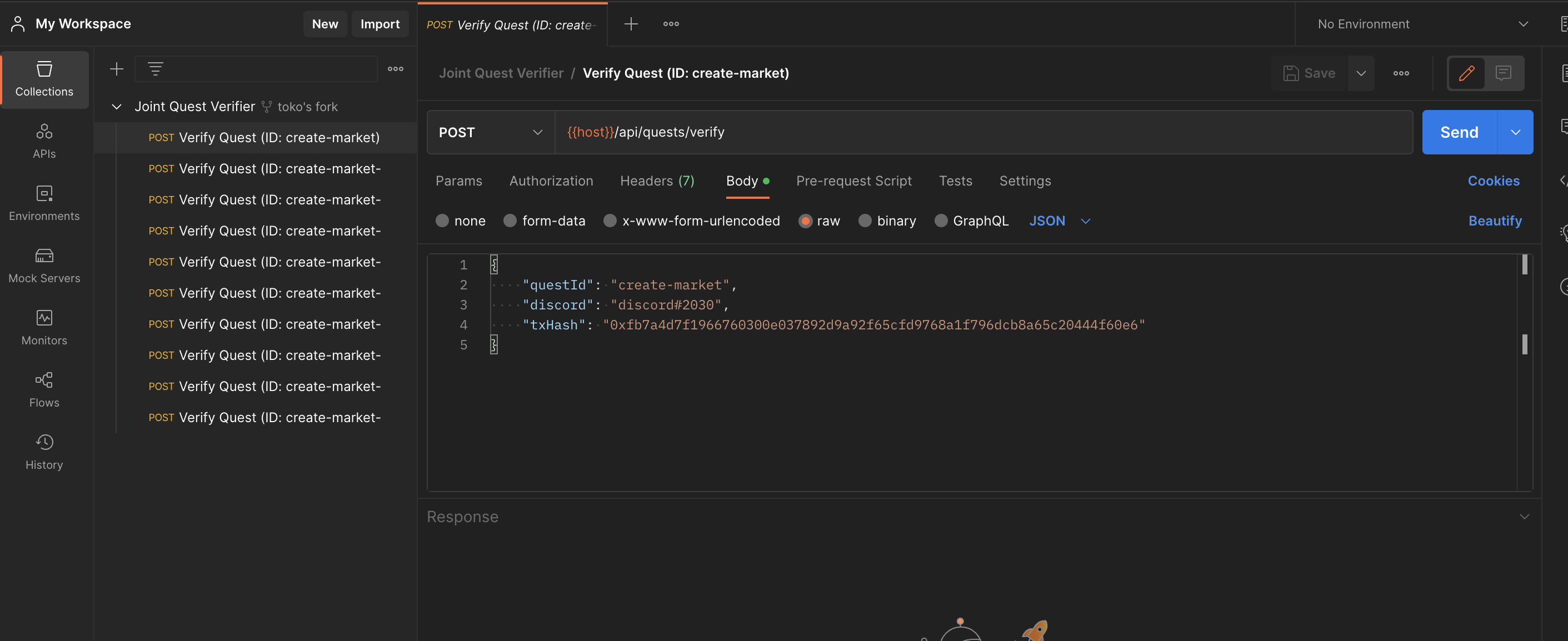This screenshot has width=1568, height=641.
Task: Collapse the Joint Quest Verifier collection
Action: click(116, 107)
